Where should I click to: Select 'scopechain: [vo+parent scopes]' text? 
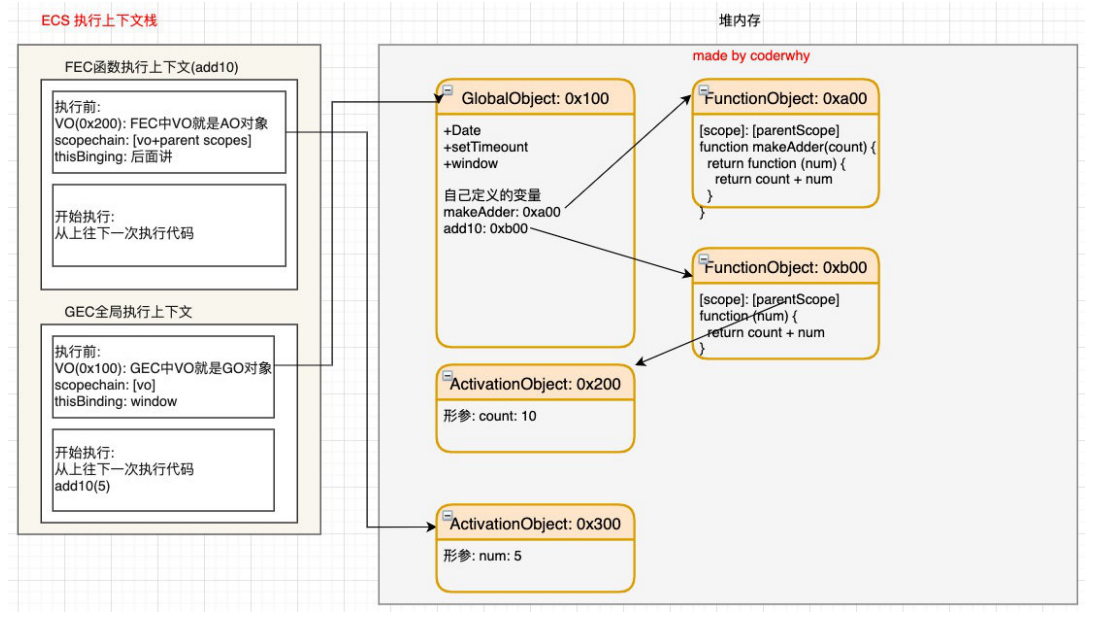(153, 140)
